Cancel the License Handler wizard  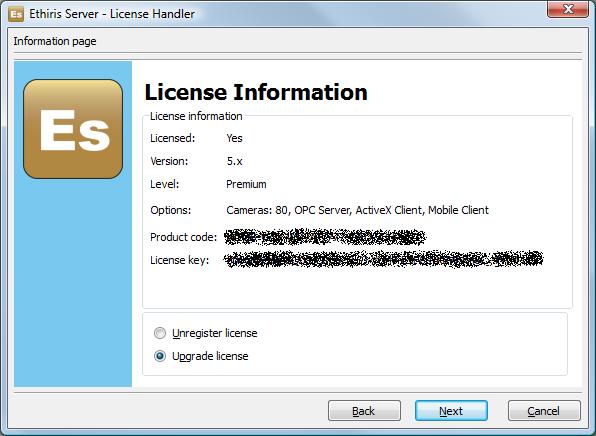(544, 411)
